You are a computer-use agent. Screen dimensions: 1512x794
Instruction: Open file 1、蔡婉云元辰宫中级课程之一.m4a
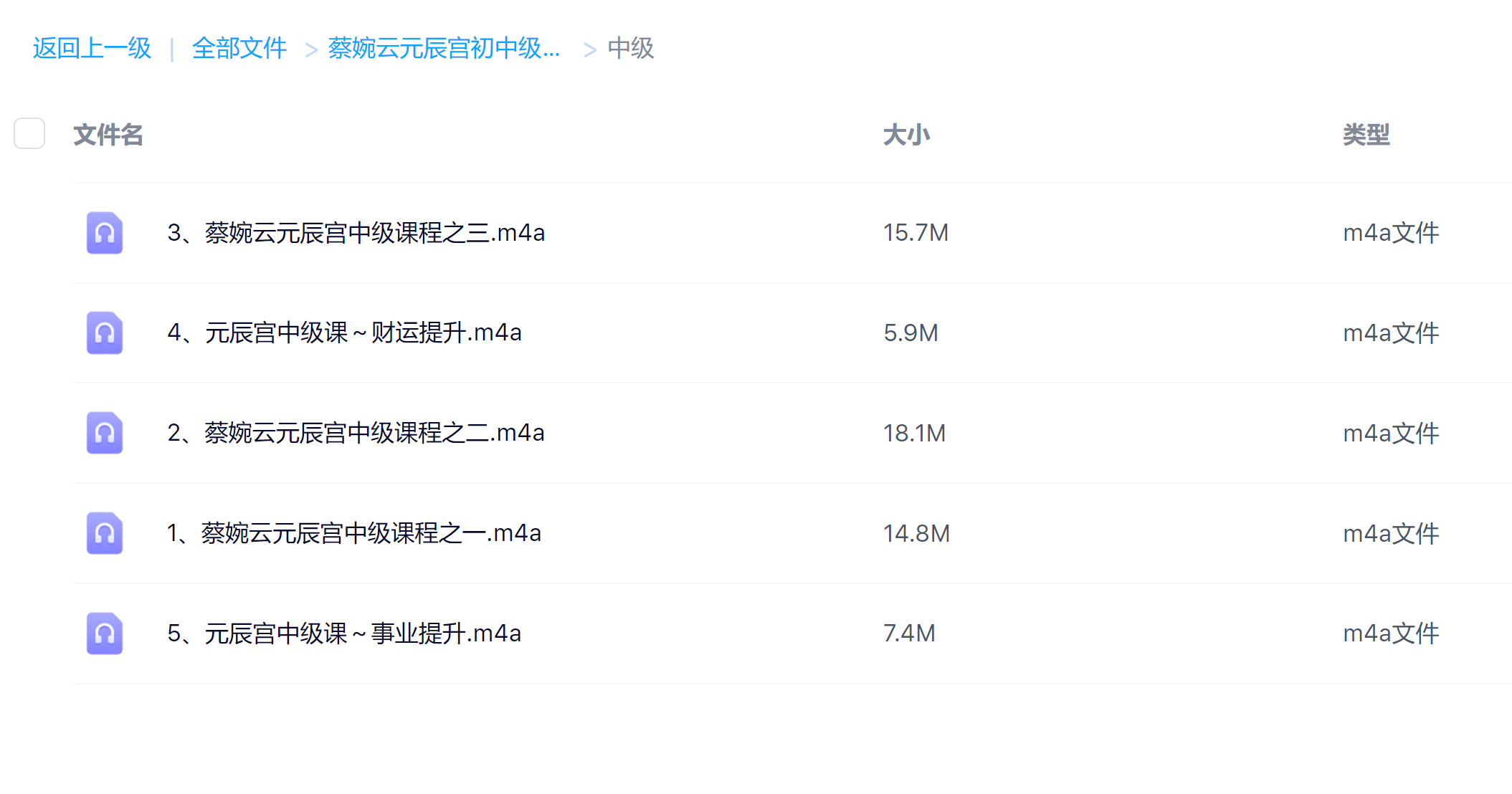[x=353, y=533]
